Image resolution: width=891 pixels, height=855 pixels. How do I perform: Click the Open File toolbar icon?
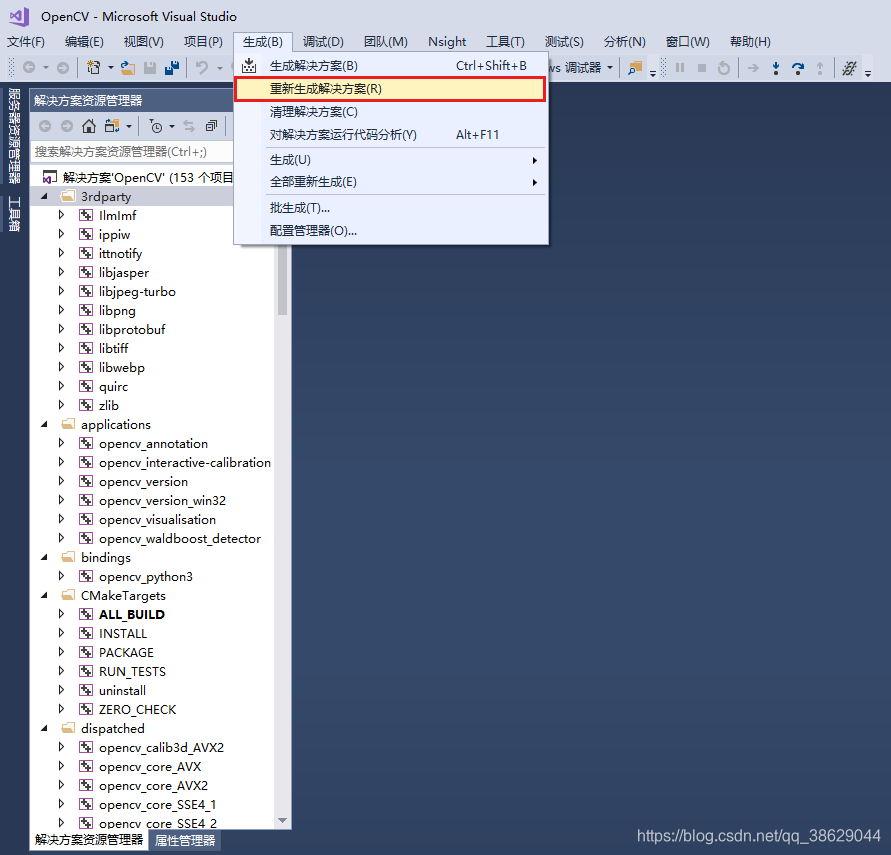coord(128,68)
